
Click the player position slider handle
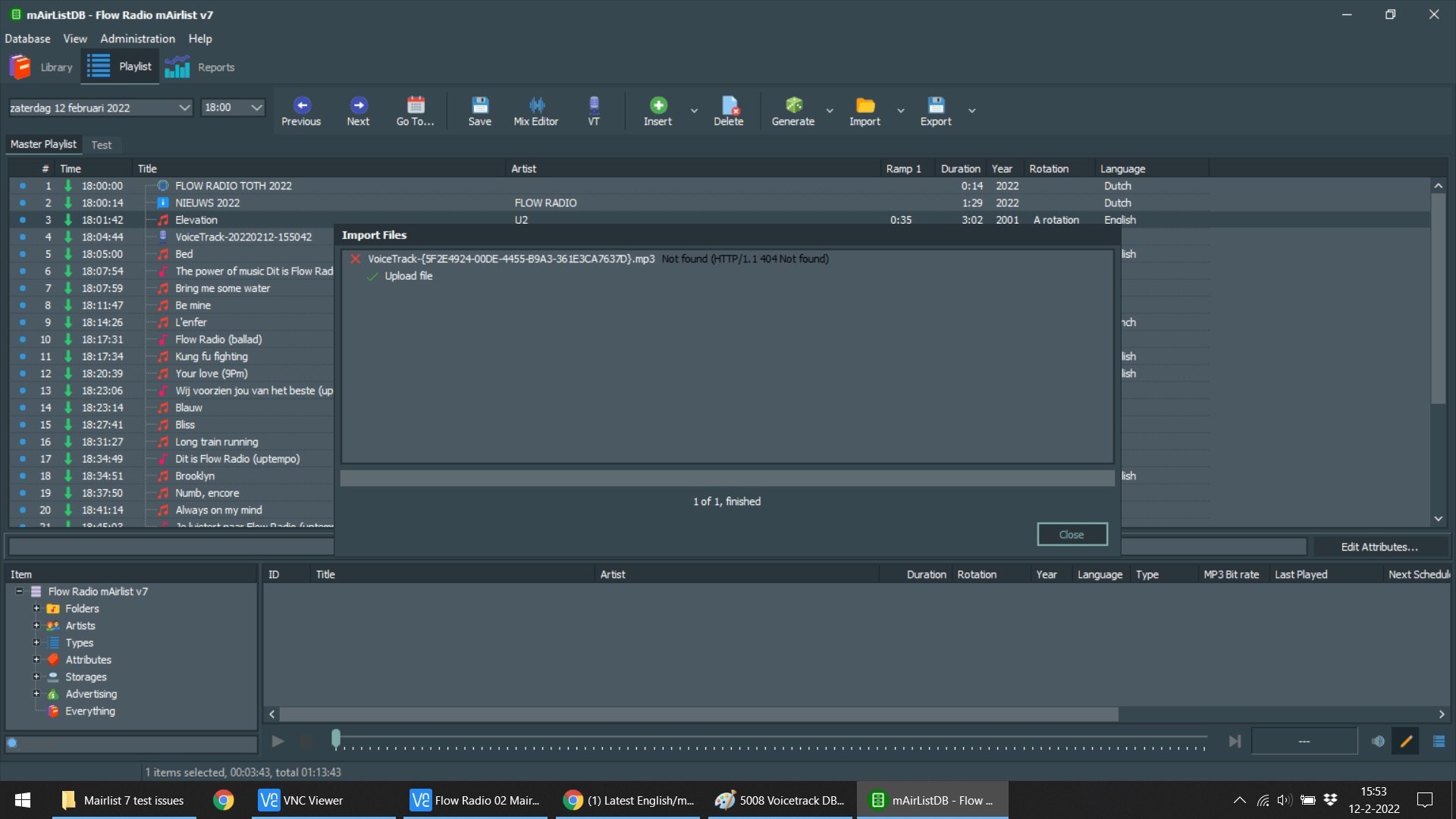pos(336,738)
